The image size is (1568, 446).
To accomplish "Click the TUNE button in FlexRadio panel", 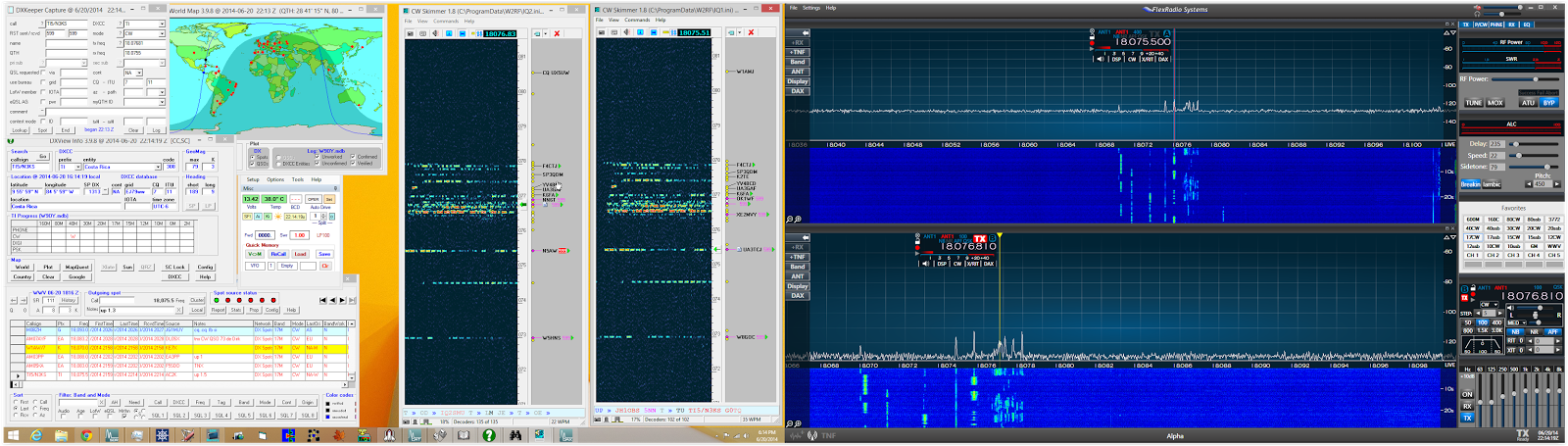I will pyautogui.click(x=1473, y=103).
